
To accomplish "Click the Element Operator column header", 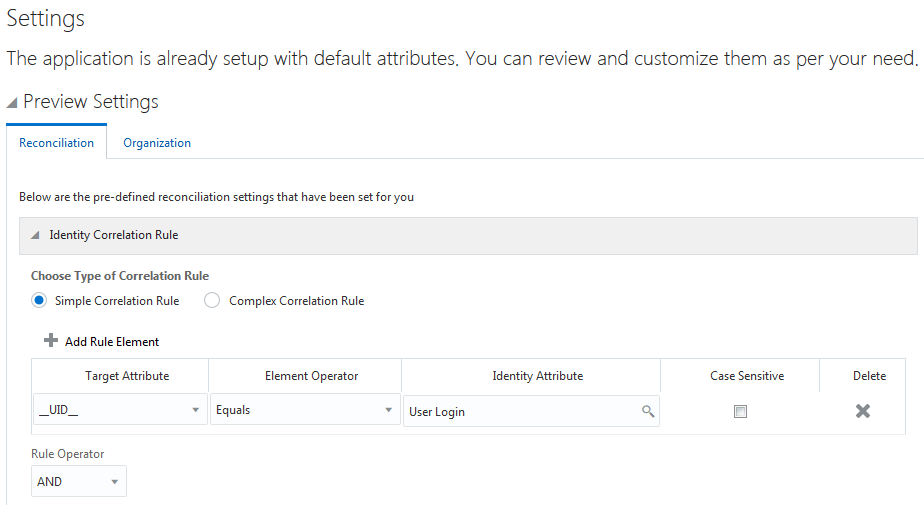I will click(311, 376).
